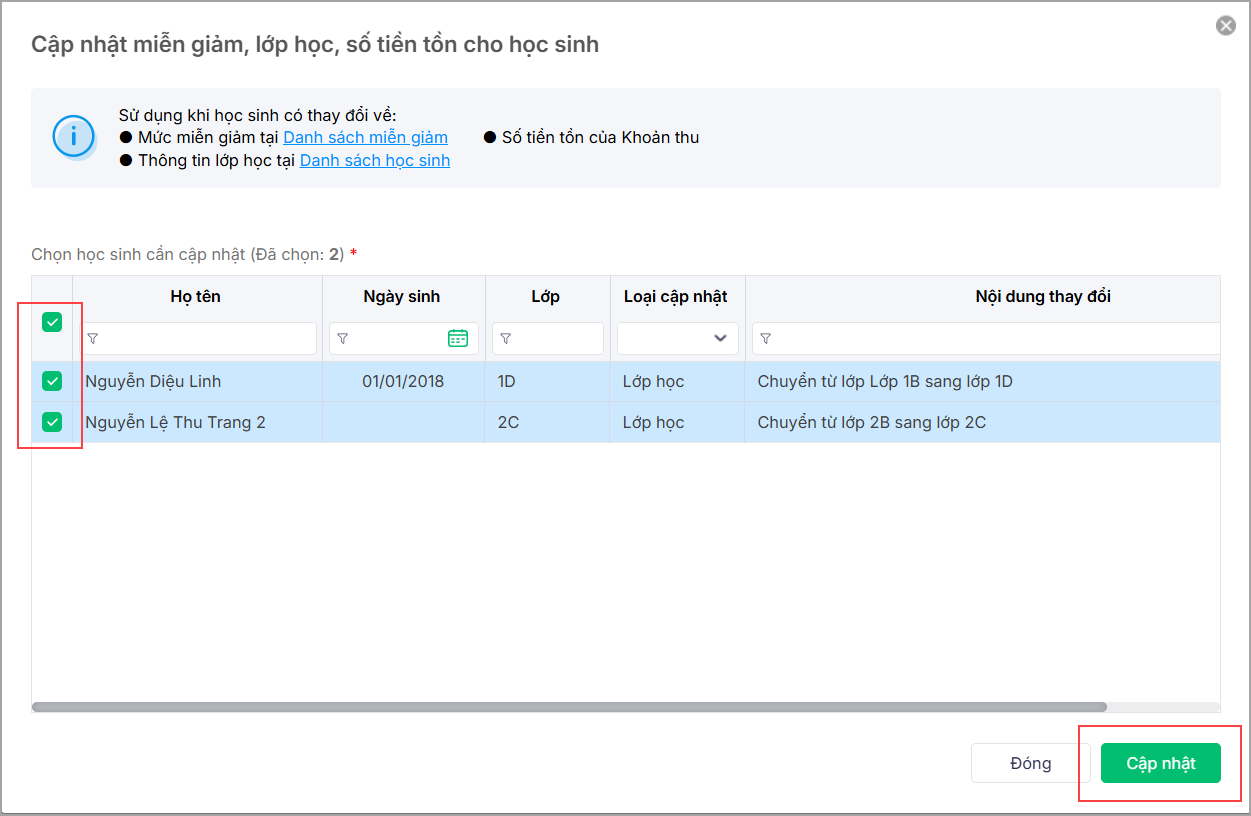Click the calendar icon in Ngày sinh filter

point(458,338)
